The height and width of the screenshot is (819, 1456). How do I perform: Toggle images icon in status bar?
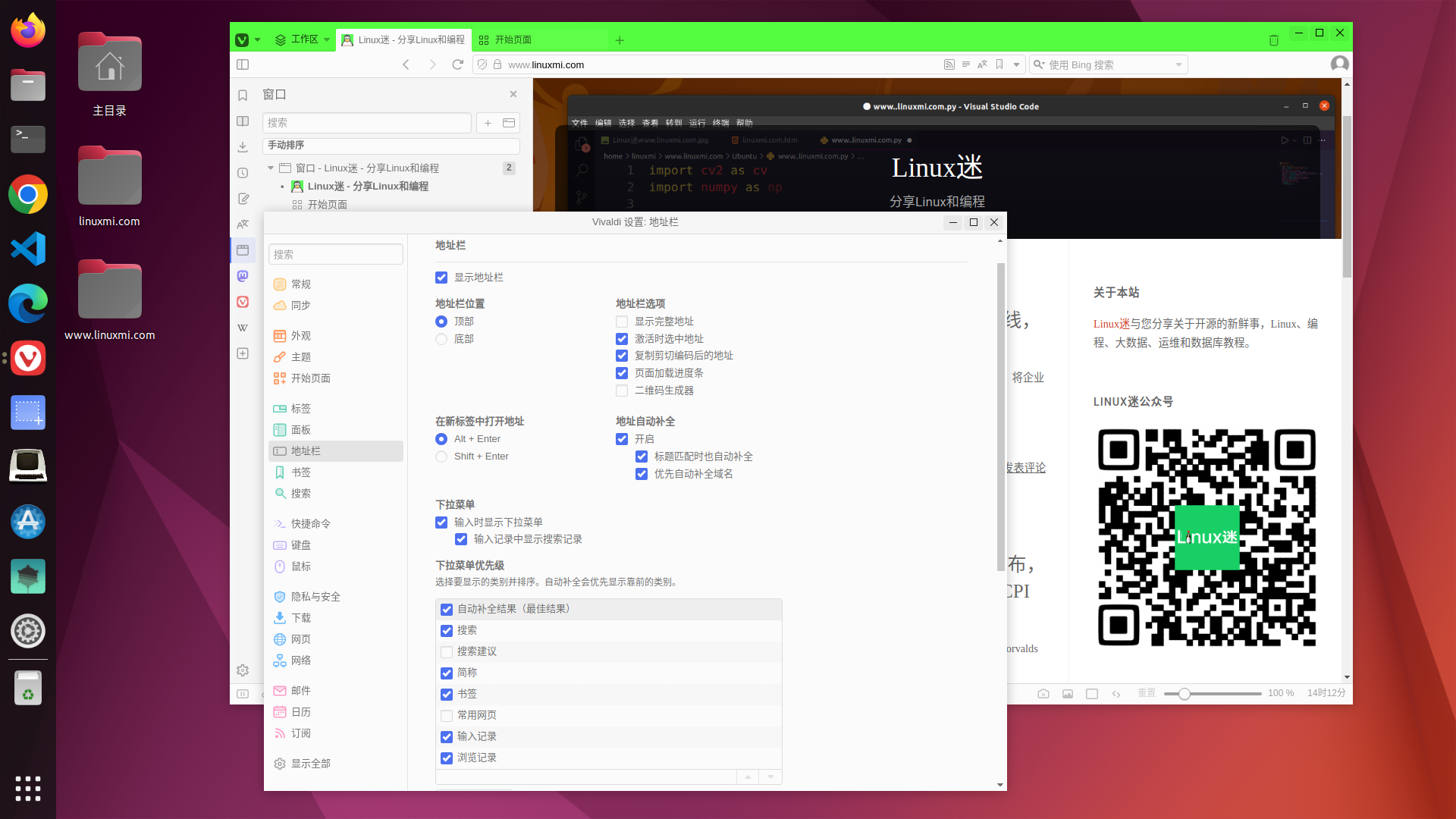(x=1068, y=694)
